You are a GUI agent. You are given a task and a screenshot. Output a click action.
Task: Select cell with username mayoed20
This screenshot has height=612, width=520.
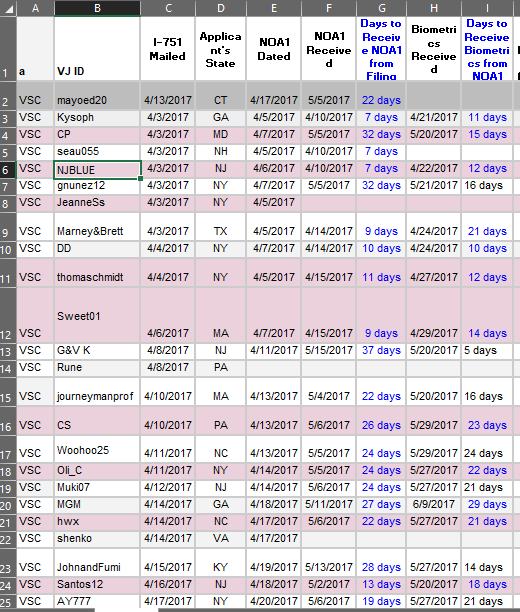click(97, 95)
